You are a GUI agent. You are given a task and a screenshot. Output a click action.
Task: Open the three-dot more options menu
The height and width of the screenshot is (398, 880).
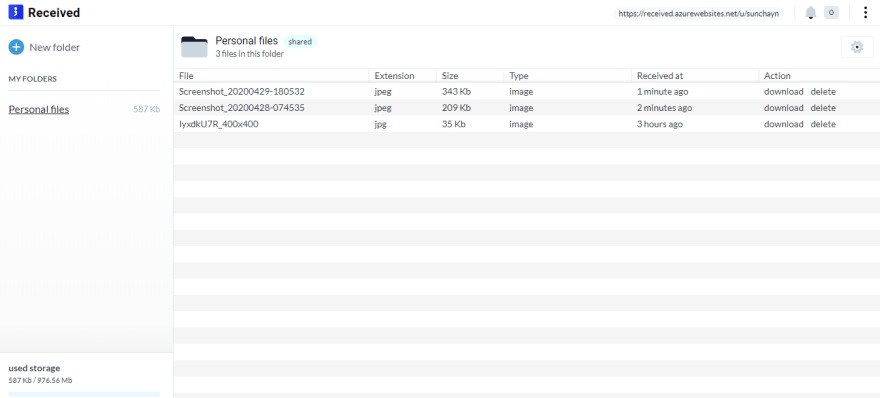click(865, 13)
